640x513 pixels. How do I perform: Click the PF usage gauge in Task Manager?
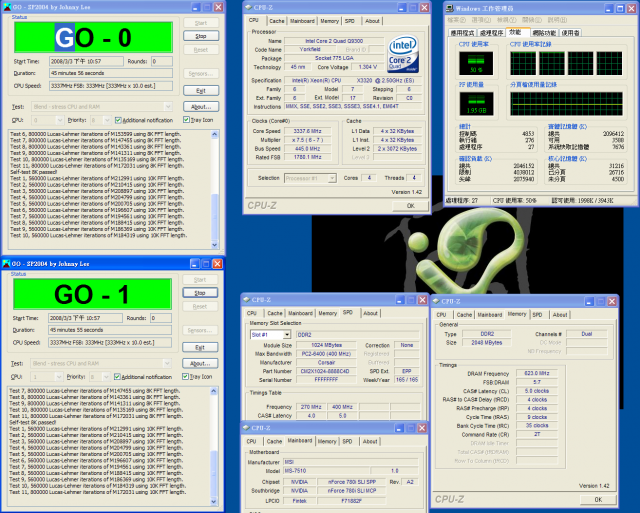pos(476,103)
